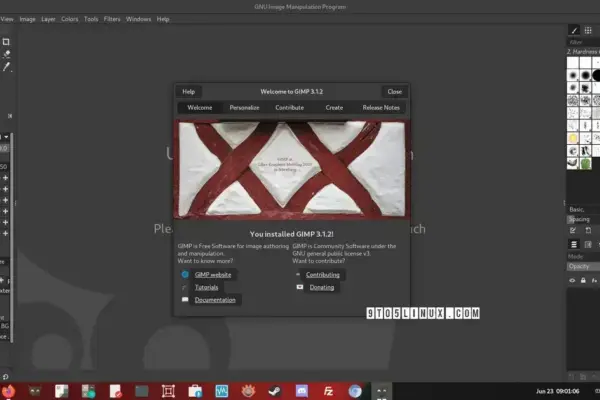
Task: Open the Patterns grid tab icon
Action: pos(588,31)
